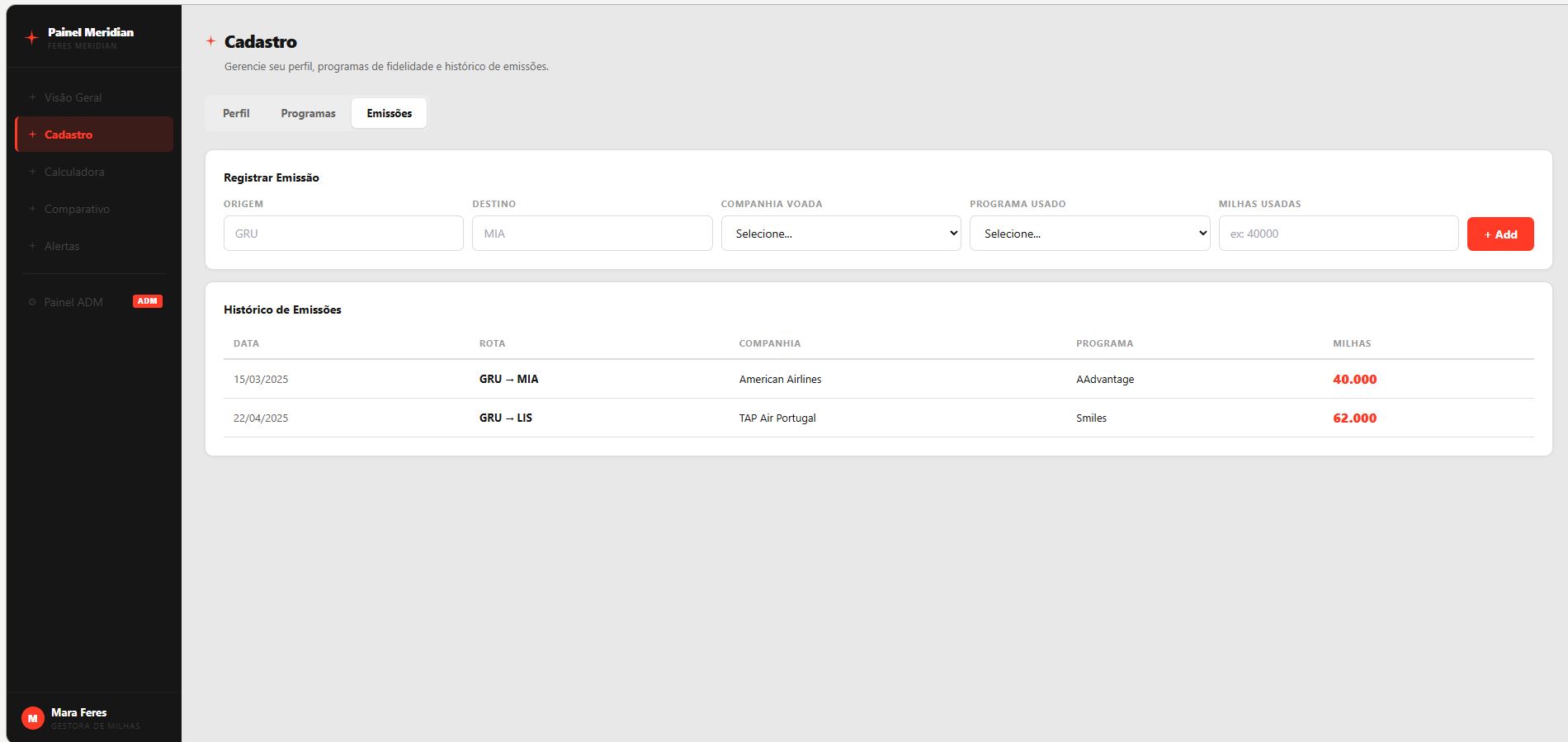Click the plus icon beside Visão Geral
The width and height of the screenshot is (1568, 742).
click(32, 97)
